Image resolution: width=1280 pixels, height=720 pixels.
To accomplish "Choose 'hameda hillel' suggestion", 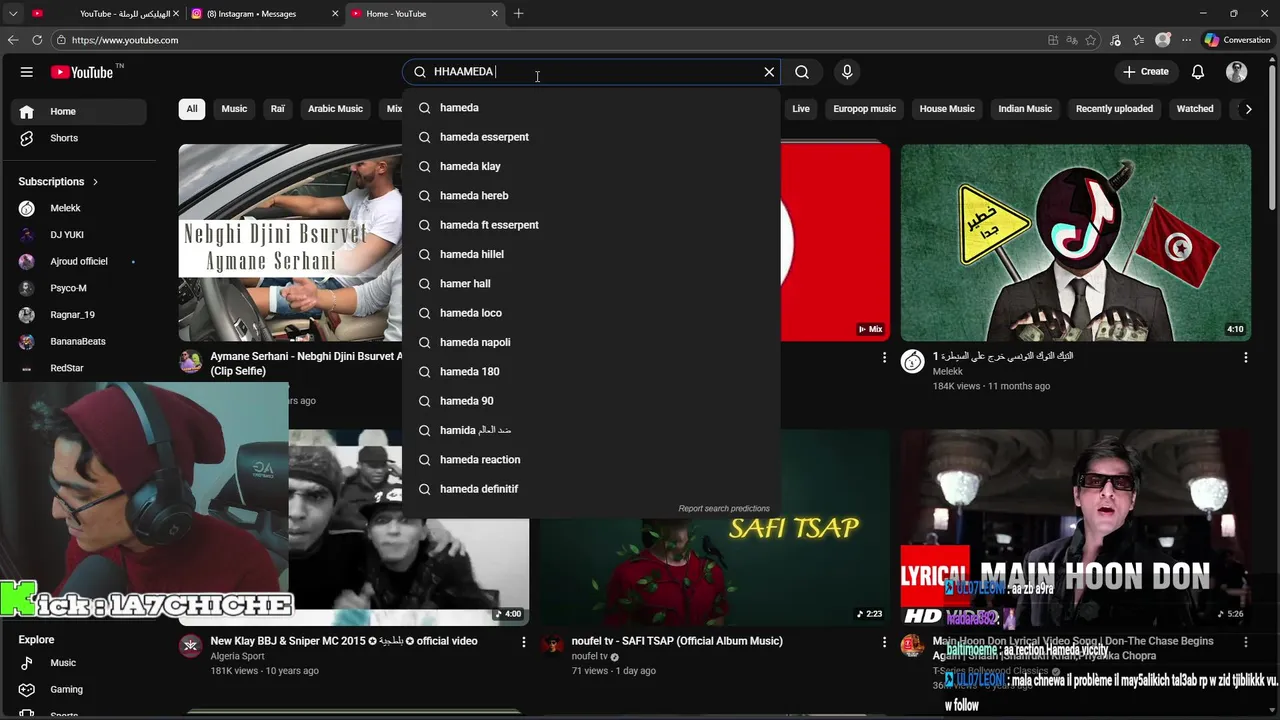I will click(591, 254).
